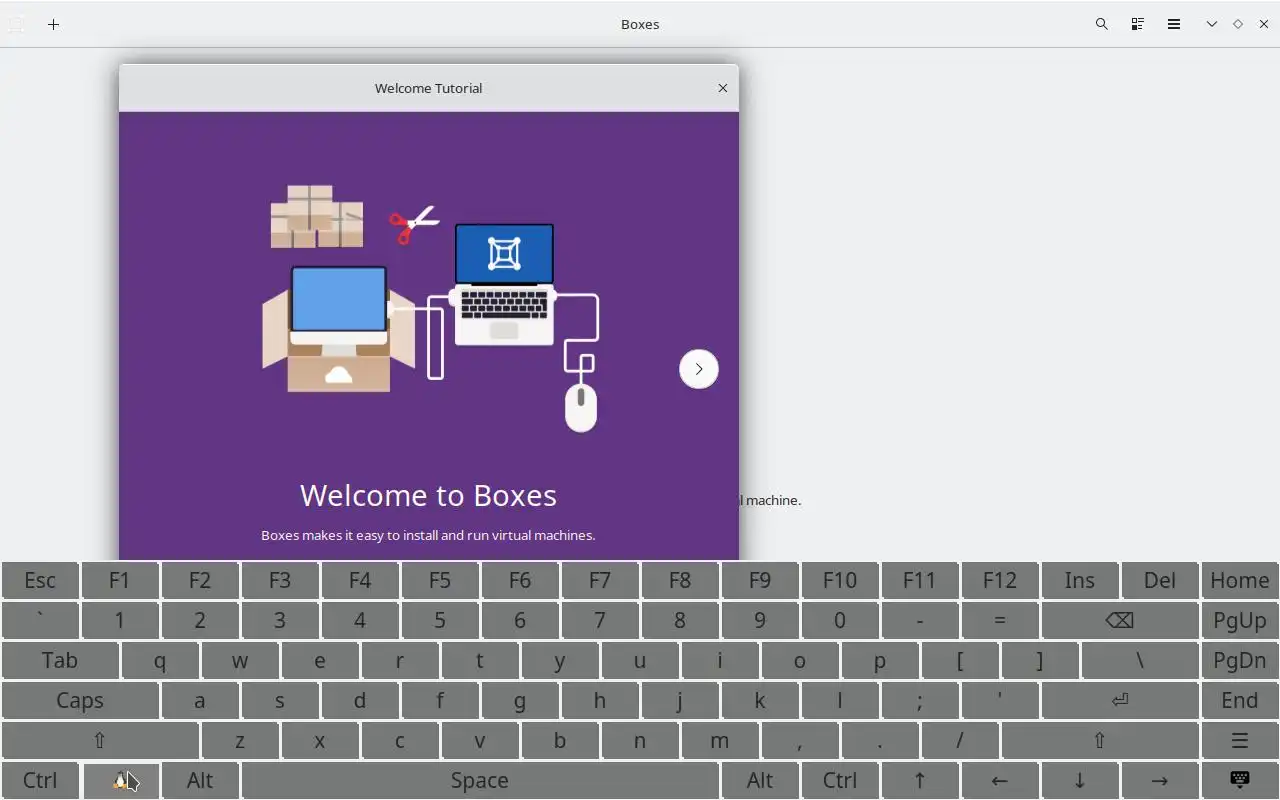Toggle the Shift key beside the slash key
The width and height of the screenshot is (1280, 800).
pos(1100,740)
